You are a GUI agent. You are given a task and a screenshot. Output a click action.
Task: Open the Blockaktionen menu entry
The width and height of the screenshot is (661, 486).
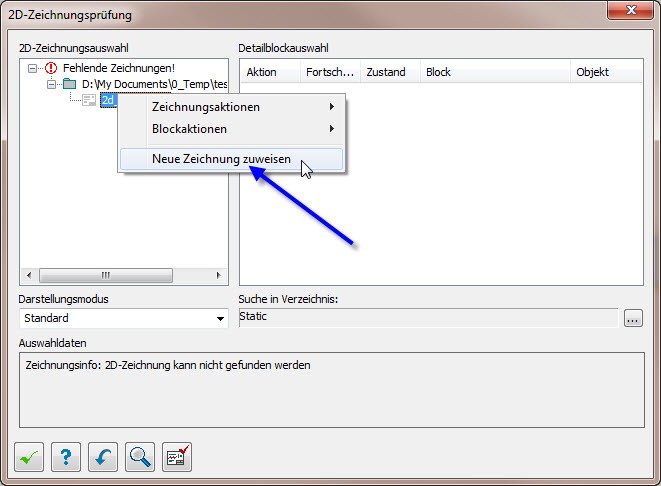coord(231,129)
